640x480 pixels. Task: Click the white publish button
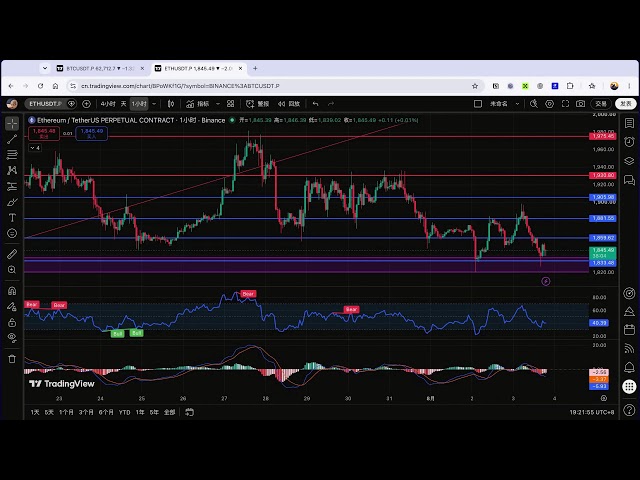(626, 104)
